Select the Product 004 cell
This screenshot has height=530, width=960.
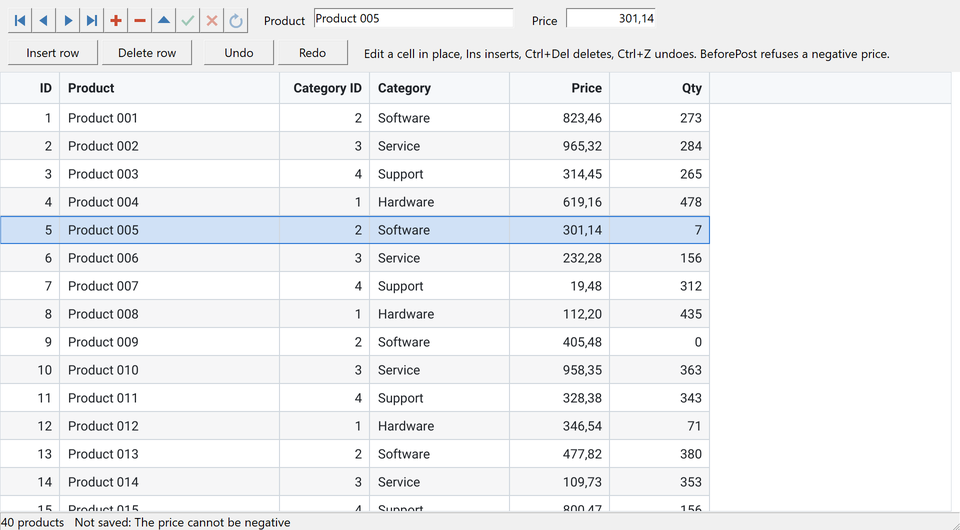(x=170, y=202)
